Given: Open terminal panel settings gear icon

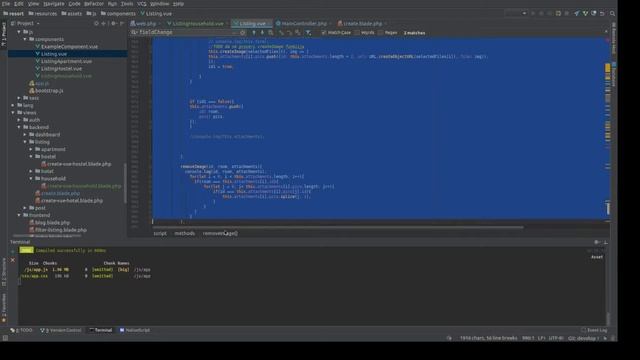Looking at the screenshot, I should pyautogui.click(x=597, y=242).
